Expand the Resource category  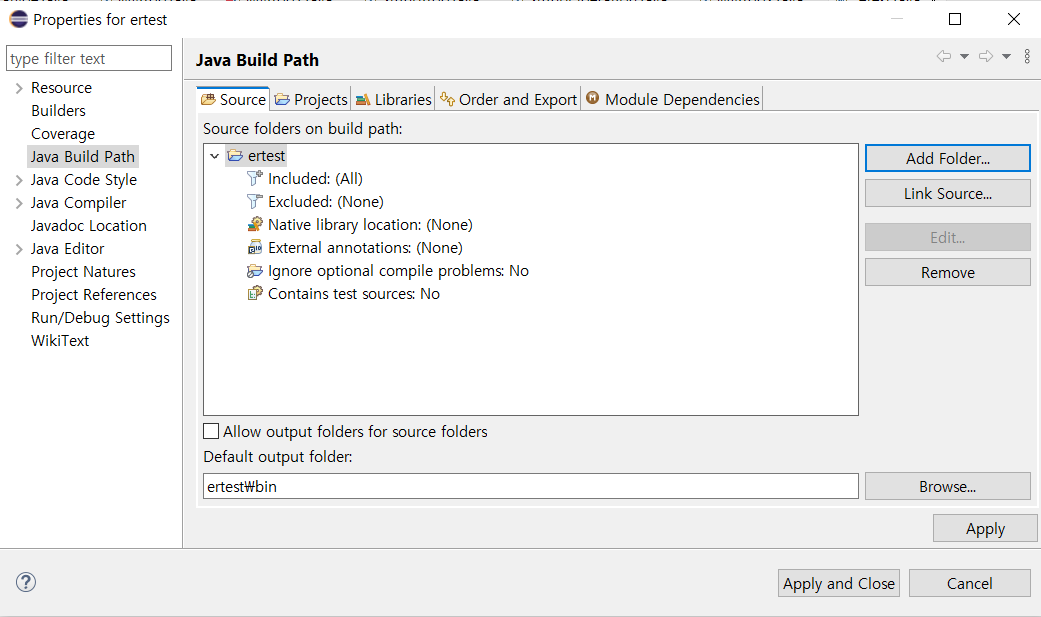tap(19, 88)
